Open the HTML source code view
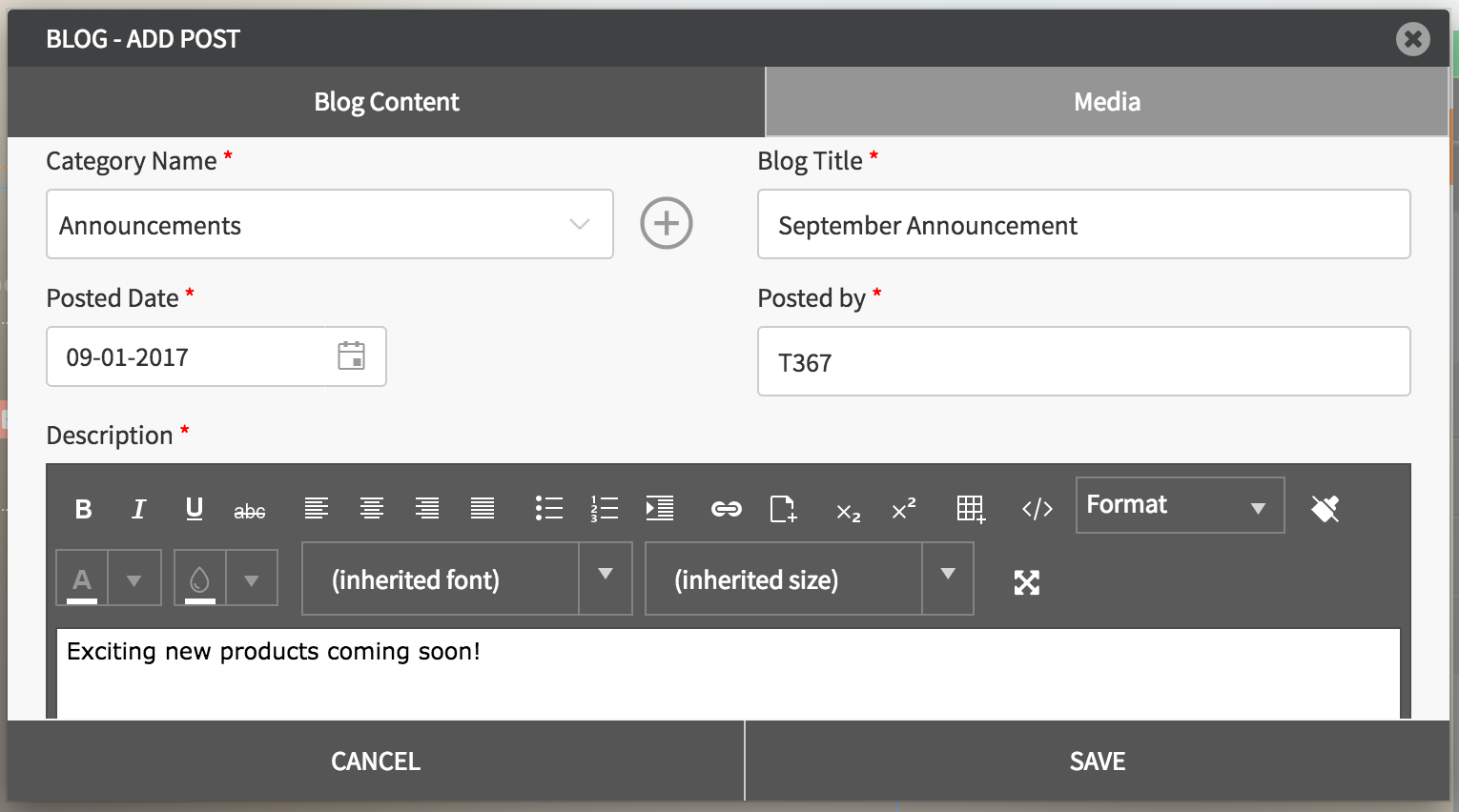This screenshot has width=1459, height=812. 1037,509
